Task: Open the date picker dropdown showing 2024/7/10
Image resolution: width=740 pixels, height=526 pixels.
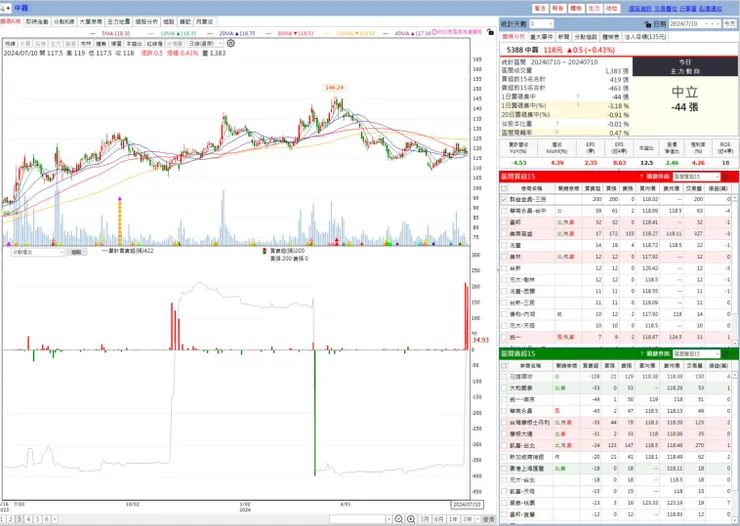Action: (x=705, y=24)
